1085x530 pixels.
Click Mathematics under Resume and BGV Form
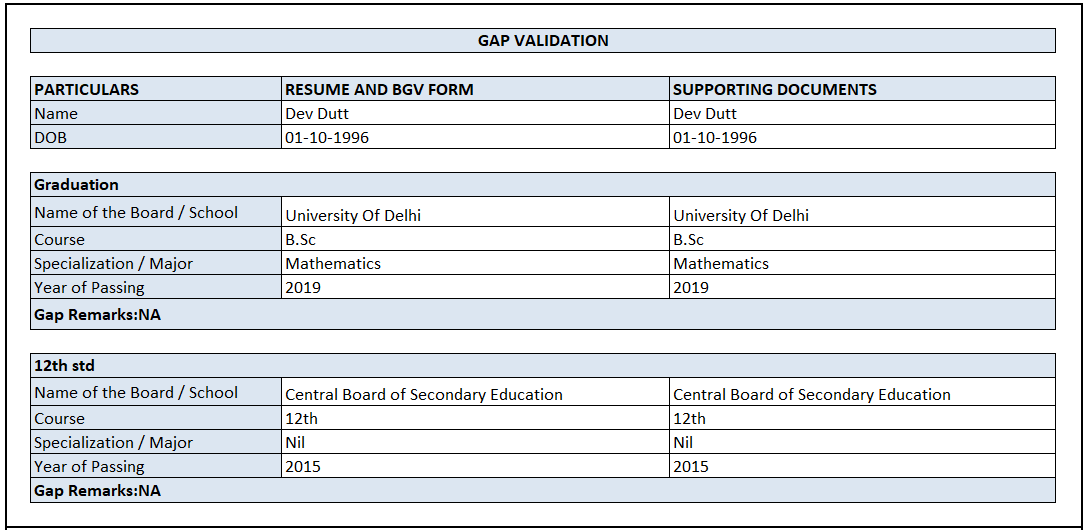tap(333, 264)
